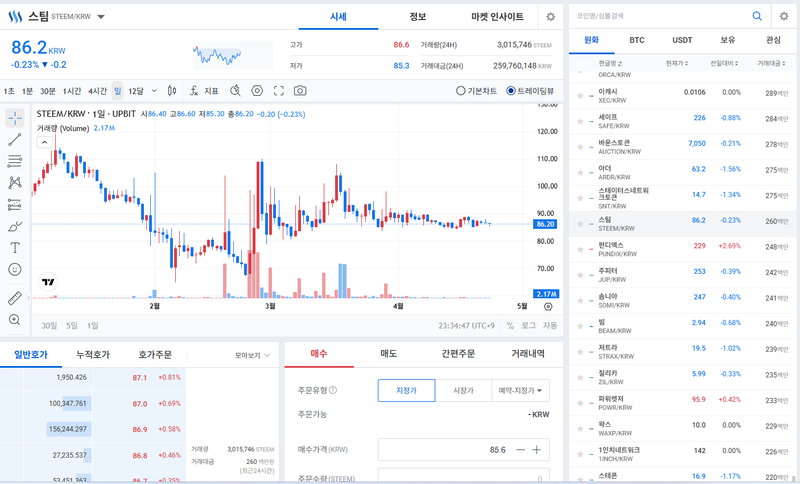Image resolution: width=800 pixels, height=484 pixels.
Task: Click the search magnifier icon
Action: 757,16
